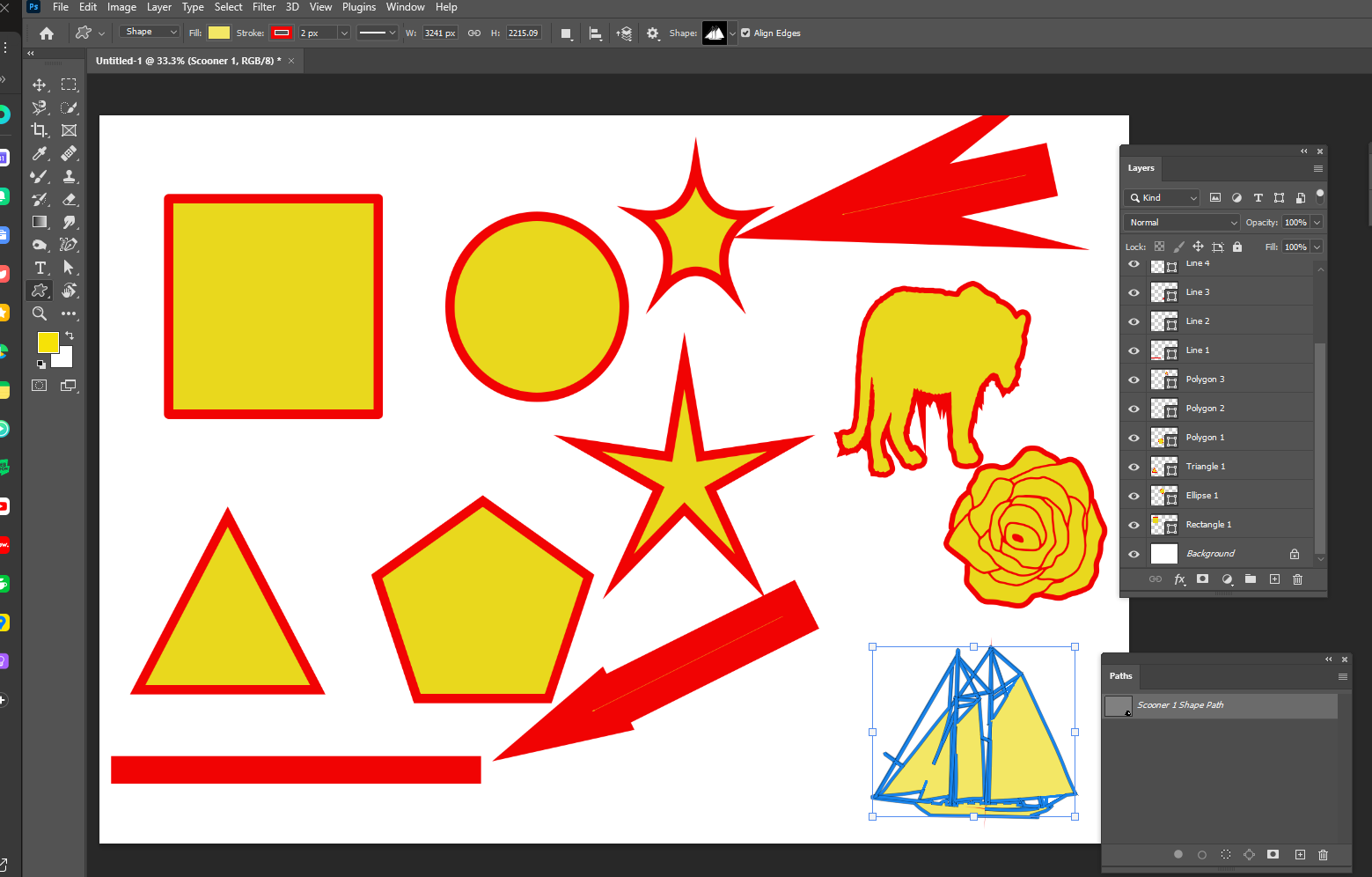Select the Hand tool
This screenshot has width=1372, height=877.
[x=69, y=291]
